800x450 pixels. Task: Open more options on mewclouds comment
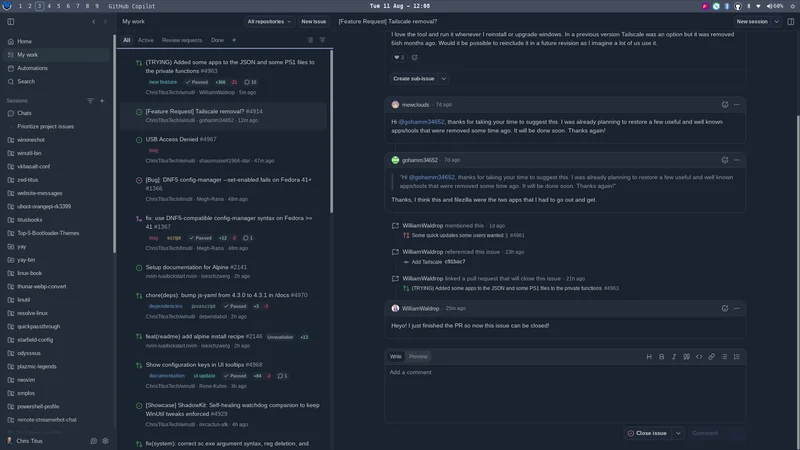(x=737, y=105)
